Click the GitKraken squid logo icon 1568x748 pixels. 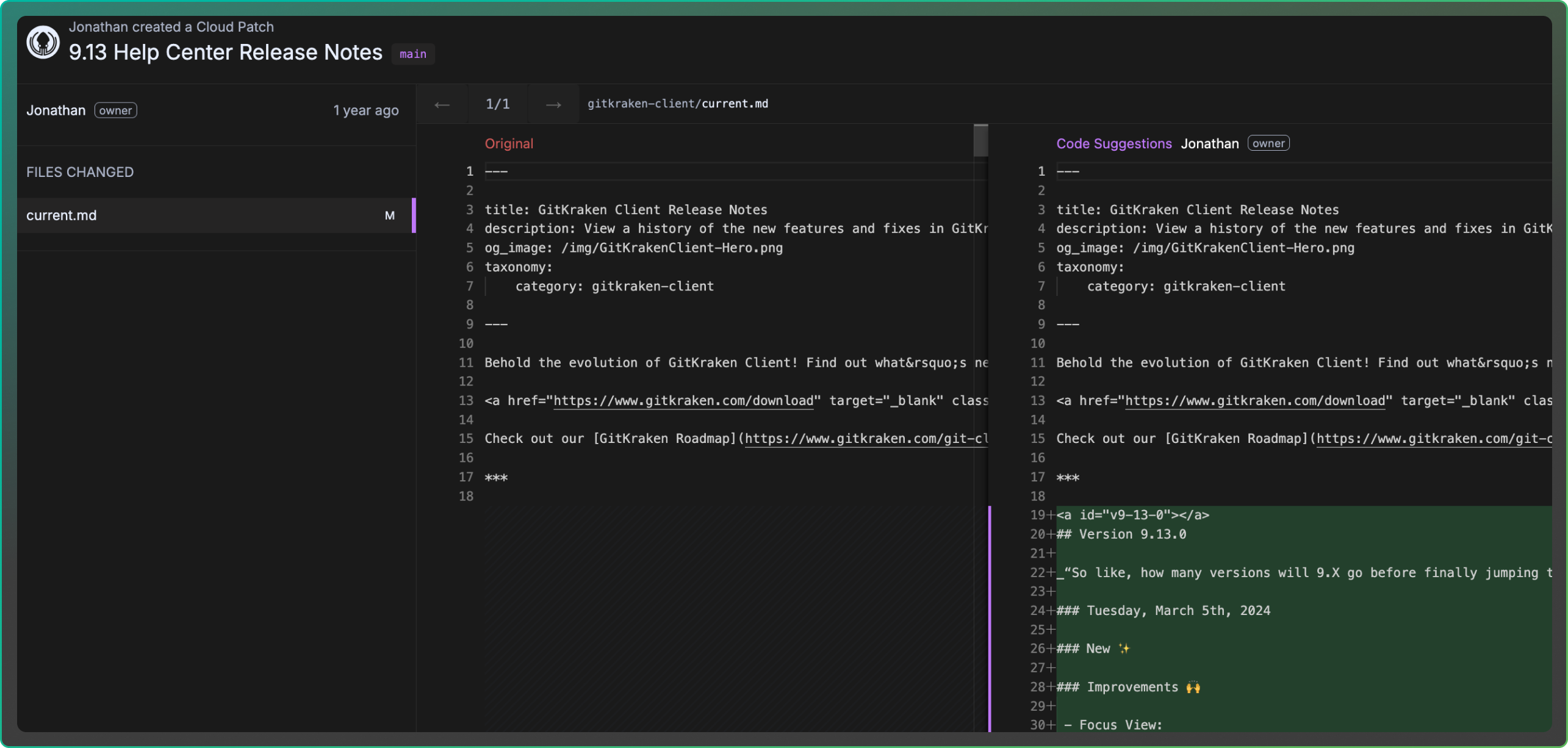point(43,41)
